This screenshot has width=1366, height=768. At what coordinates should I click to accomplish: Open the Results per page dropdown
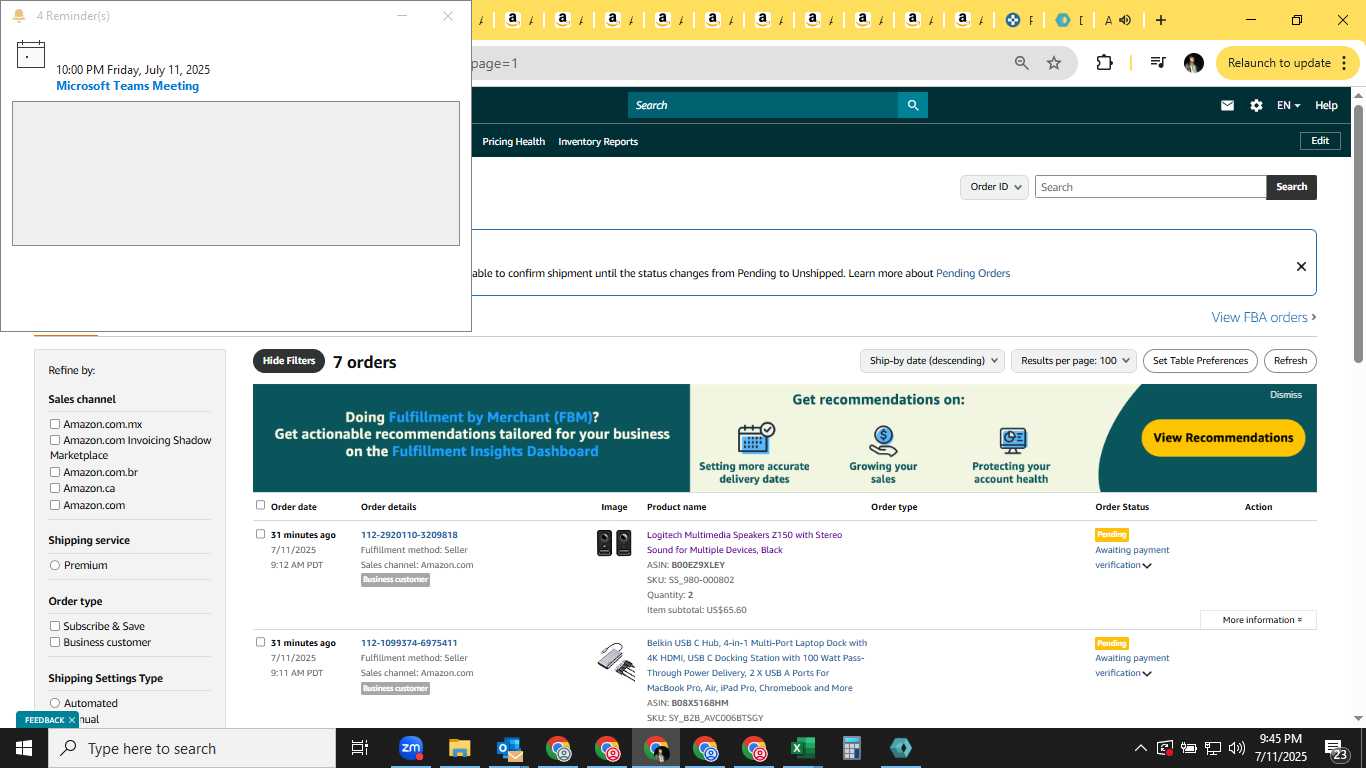point(1074,361)
